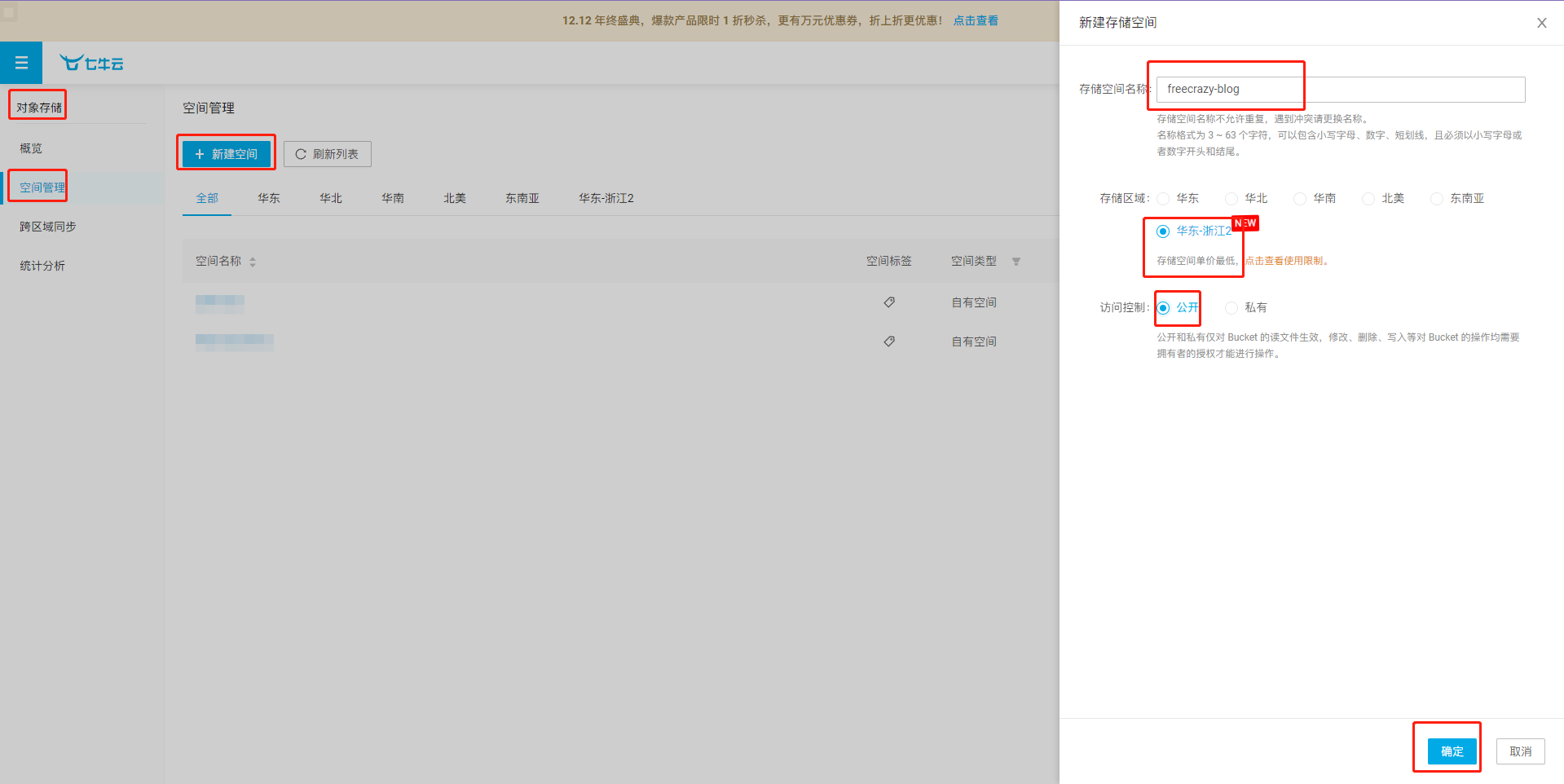Click the 存储空间名称 input field
Screen dimensions: 1564x784
(1340, 90)
